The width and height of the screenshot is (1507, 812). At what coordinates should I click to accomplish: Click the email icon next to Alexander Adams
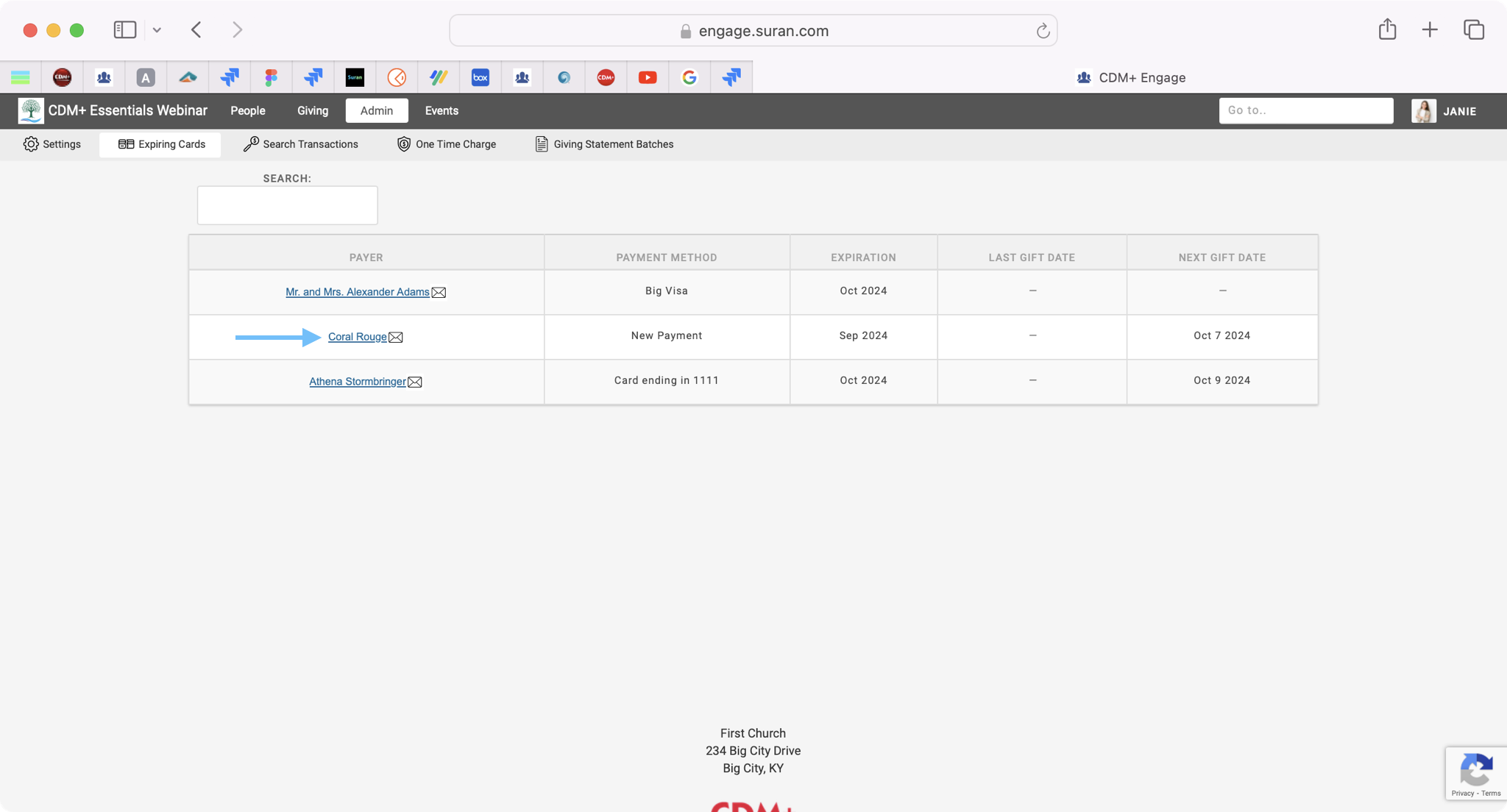(439, 293)
